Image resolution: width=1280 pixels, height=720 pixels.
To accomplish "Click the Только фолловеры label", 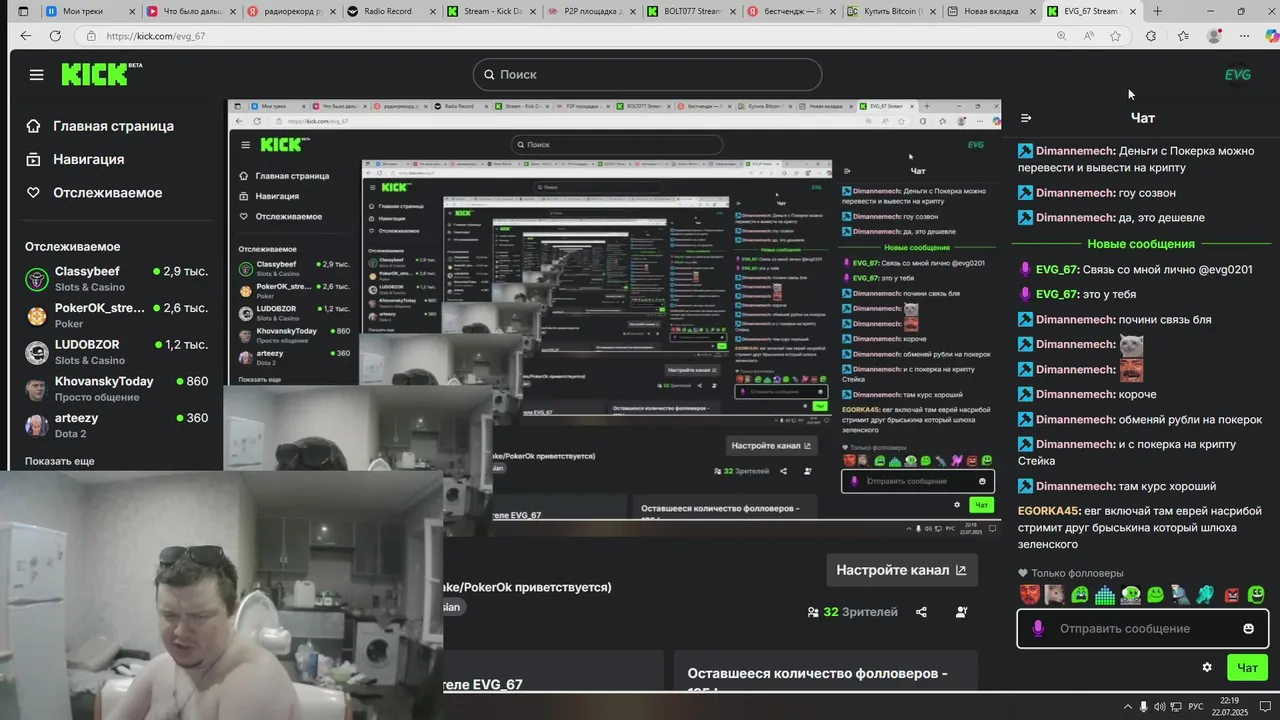I will click(x=1077, y=573).
